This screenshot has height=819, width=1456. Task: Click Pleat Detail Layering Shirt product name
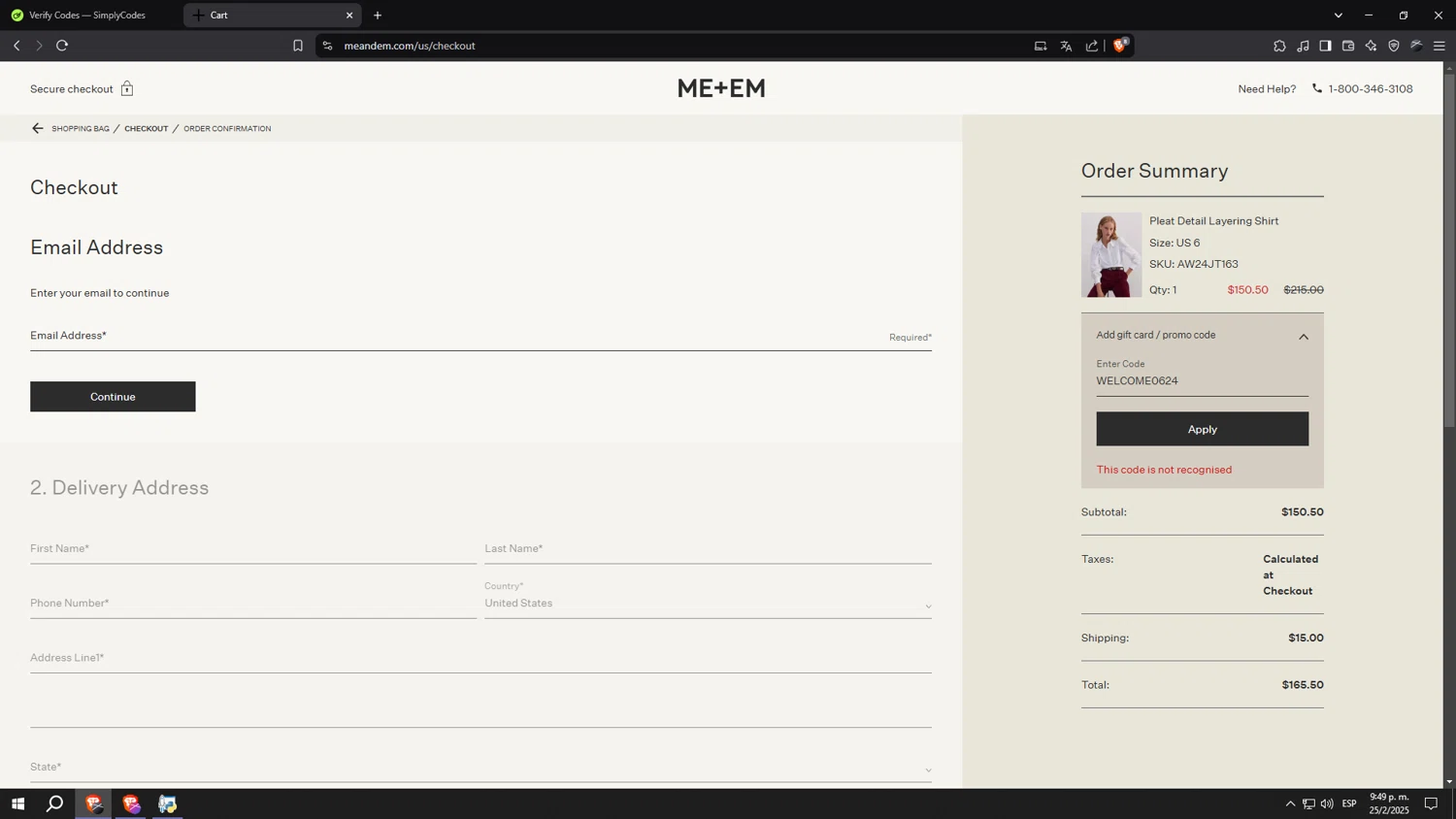[1213, 221]
